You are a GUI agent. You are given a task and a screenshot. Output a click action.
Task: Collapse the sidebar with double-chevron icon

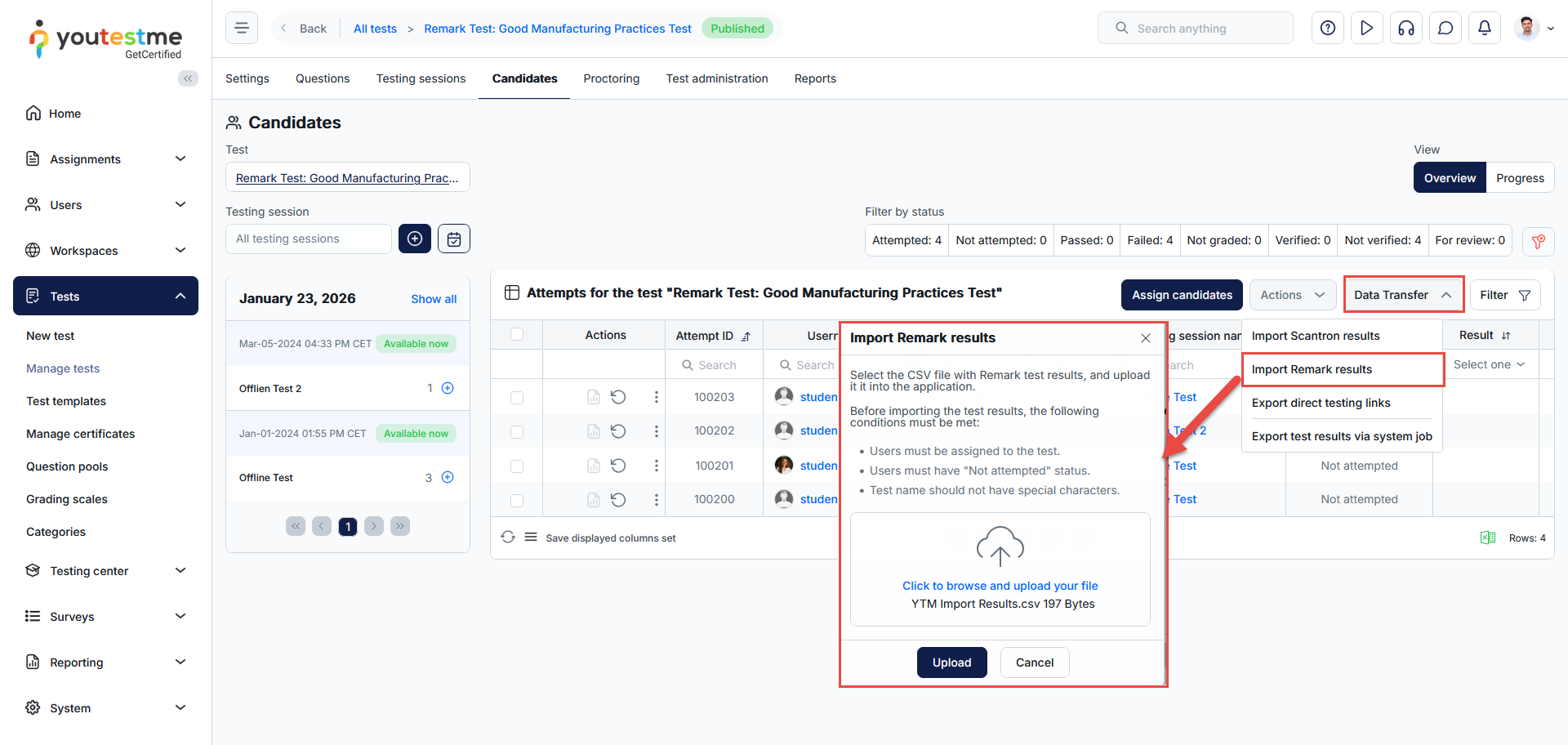click(188, 78)
